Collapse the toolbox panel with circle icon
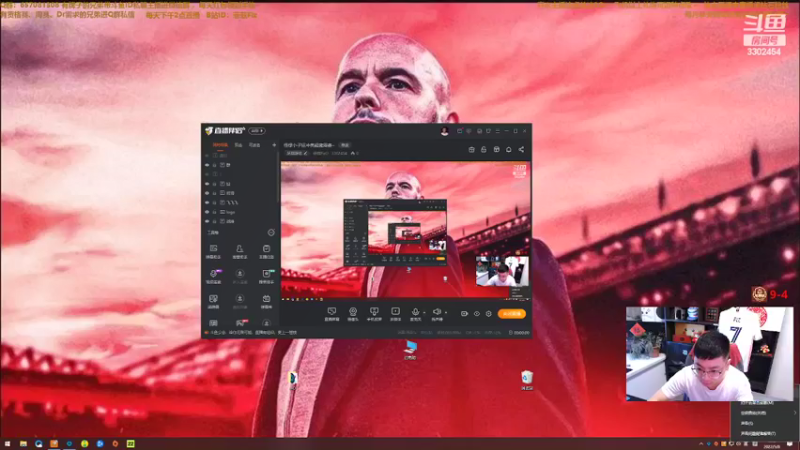The height and width of the screenshot is (450, 800). pos(271,233)
